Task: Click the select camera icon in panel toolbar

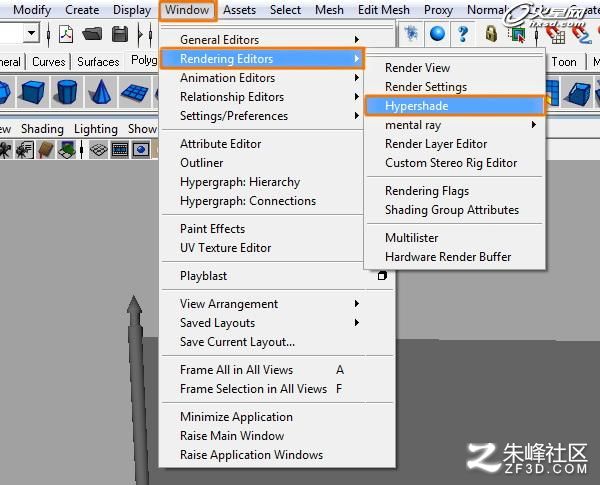Action: [5, 150]
